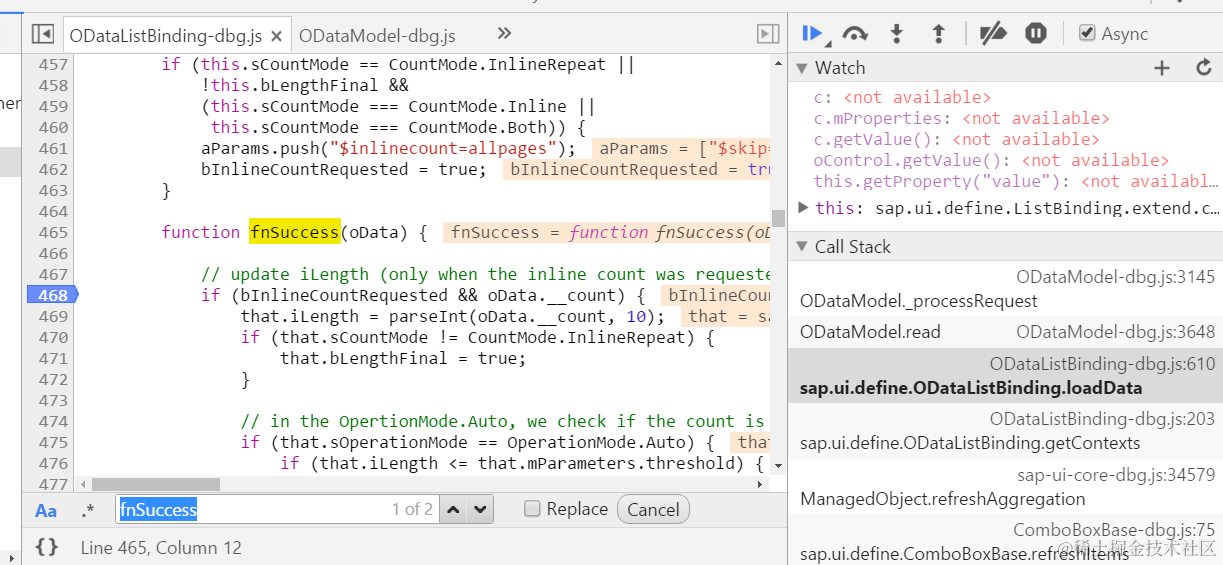This screenshot has height=565, width=1223.
Task: Set breakpoint on line number 461
Action: 53,148
